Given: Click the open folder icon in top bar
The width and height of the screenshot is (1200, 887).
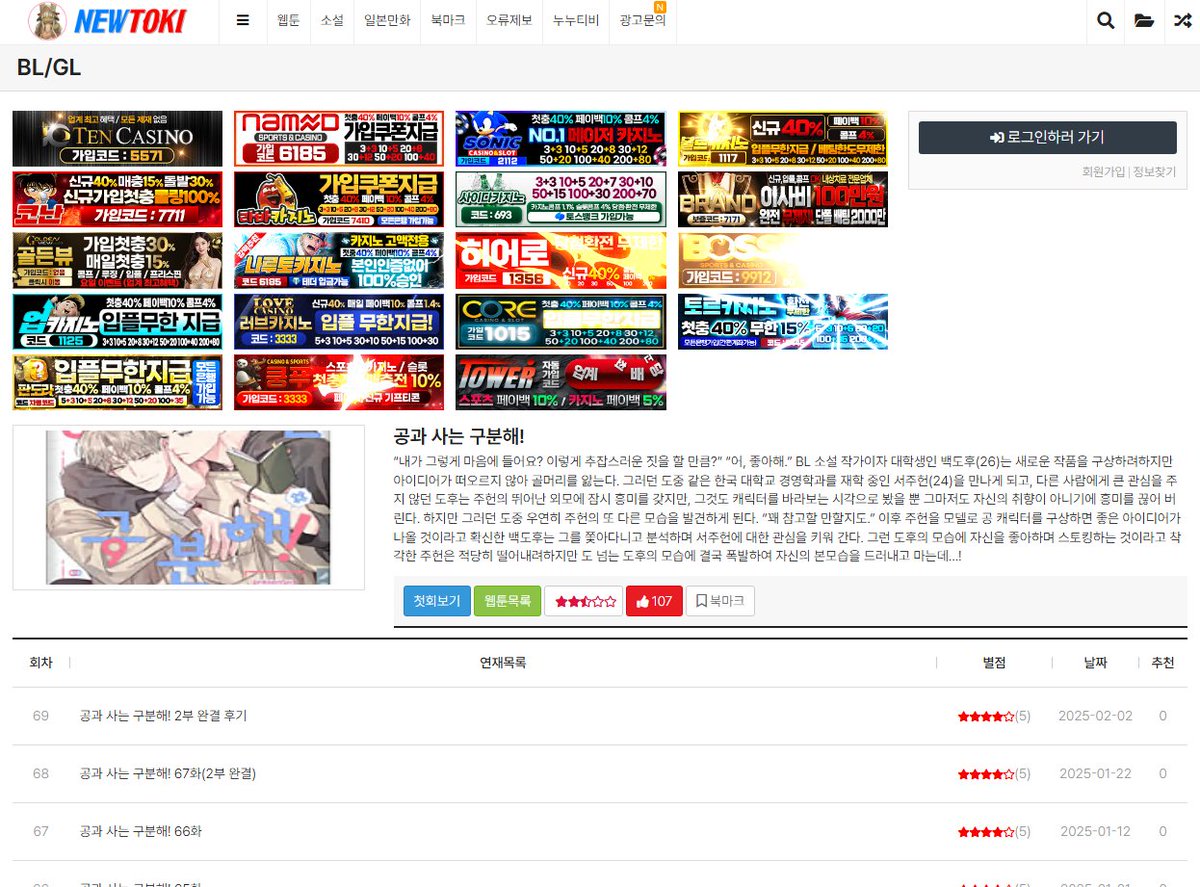Looking at the screenshot, I should tap(1143, 19).
